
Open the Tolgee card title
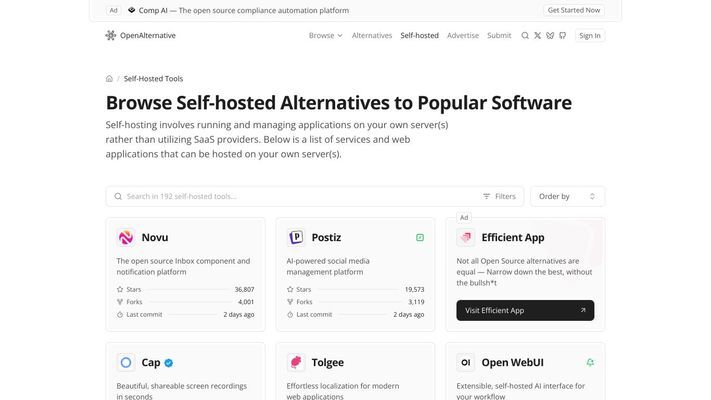coord(327,362)
